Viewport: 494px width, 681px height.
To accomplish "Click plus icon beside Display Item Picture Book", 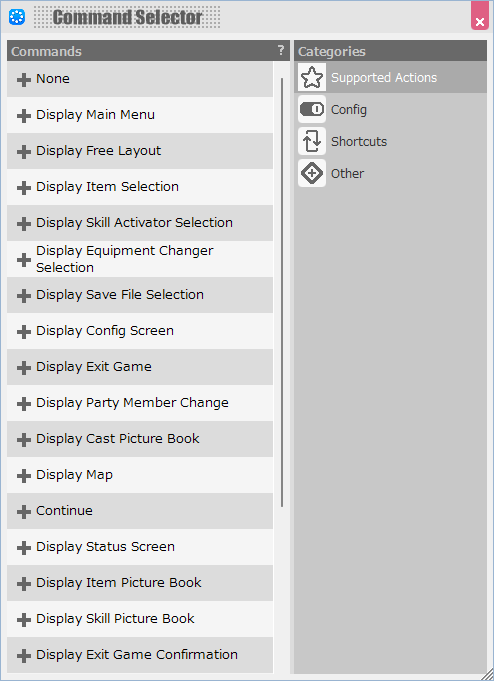I will (24, 585).
